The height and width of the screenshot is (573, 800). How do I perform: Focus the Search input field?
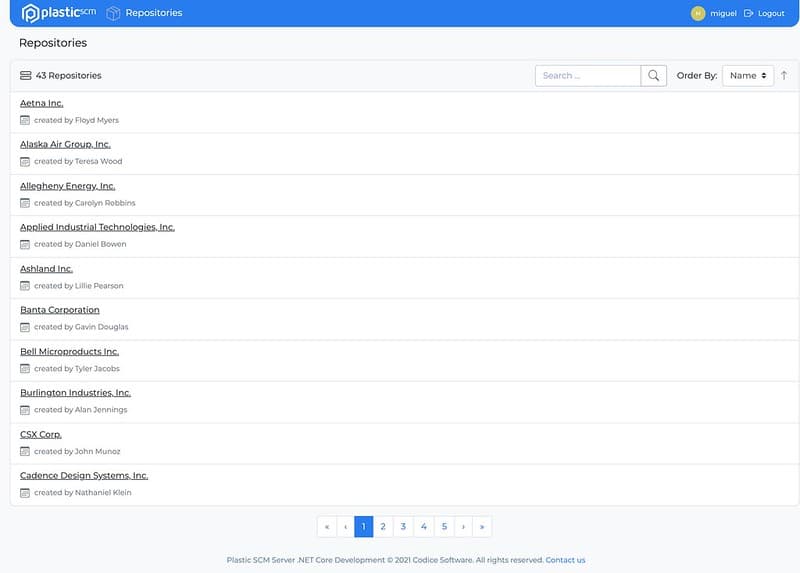[x=587, y=76]
